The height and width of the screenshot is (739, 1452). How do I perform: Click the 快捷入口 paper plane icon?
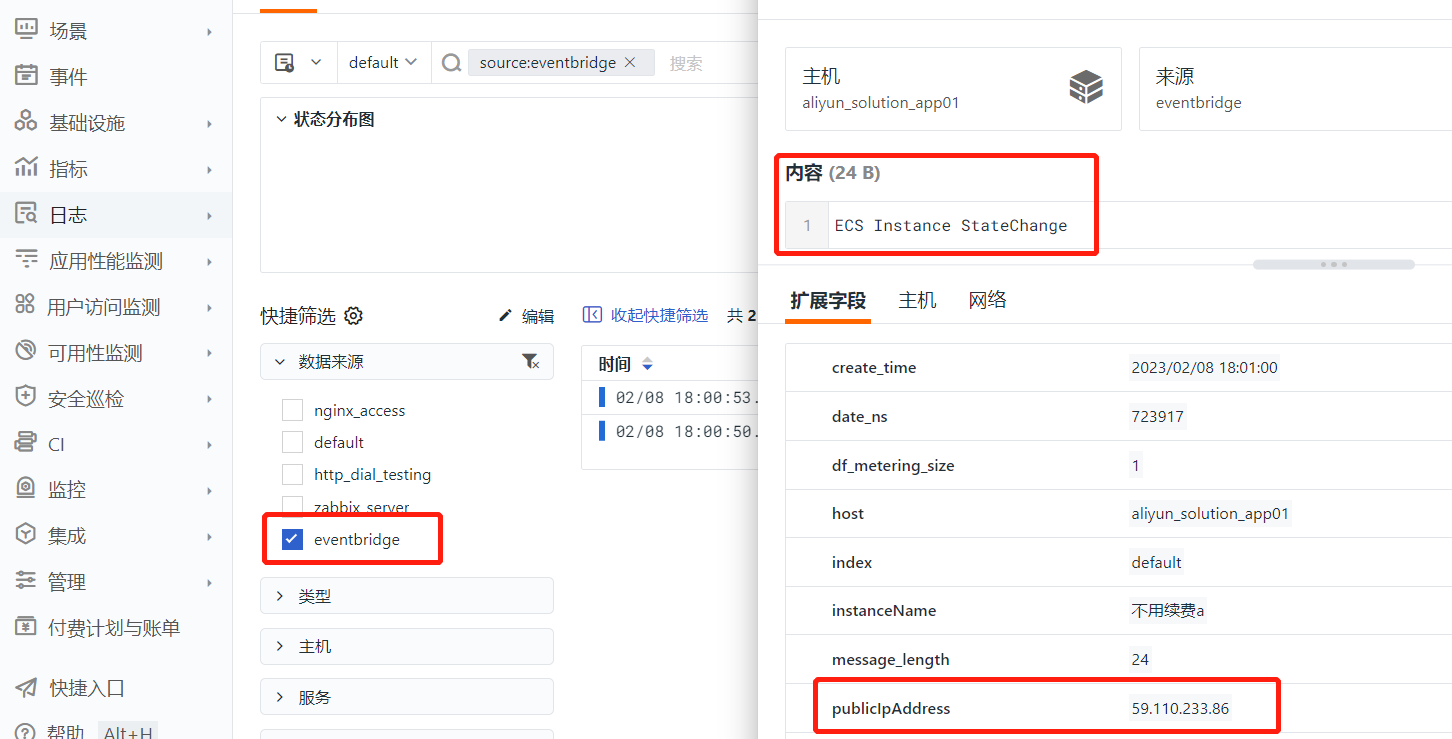pyautogui.click(x=26, y=687)
